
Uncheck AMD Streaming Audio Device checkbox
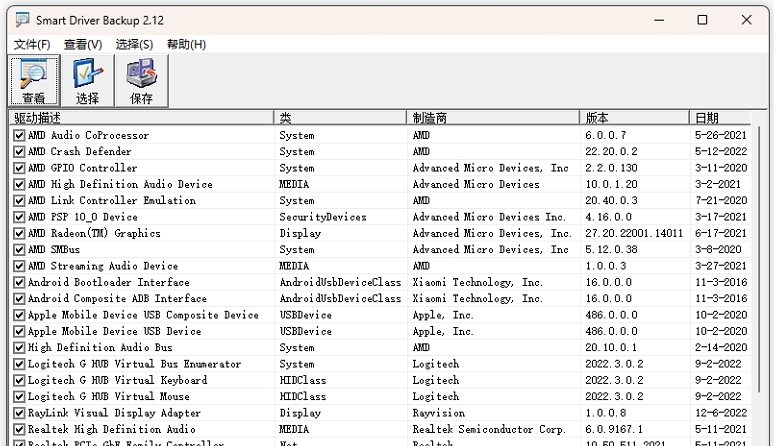(x=19, y=266)
